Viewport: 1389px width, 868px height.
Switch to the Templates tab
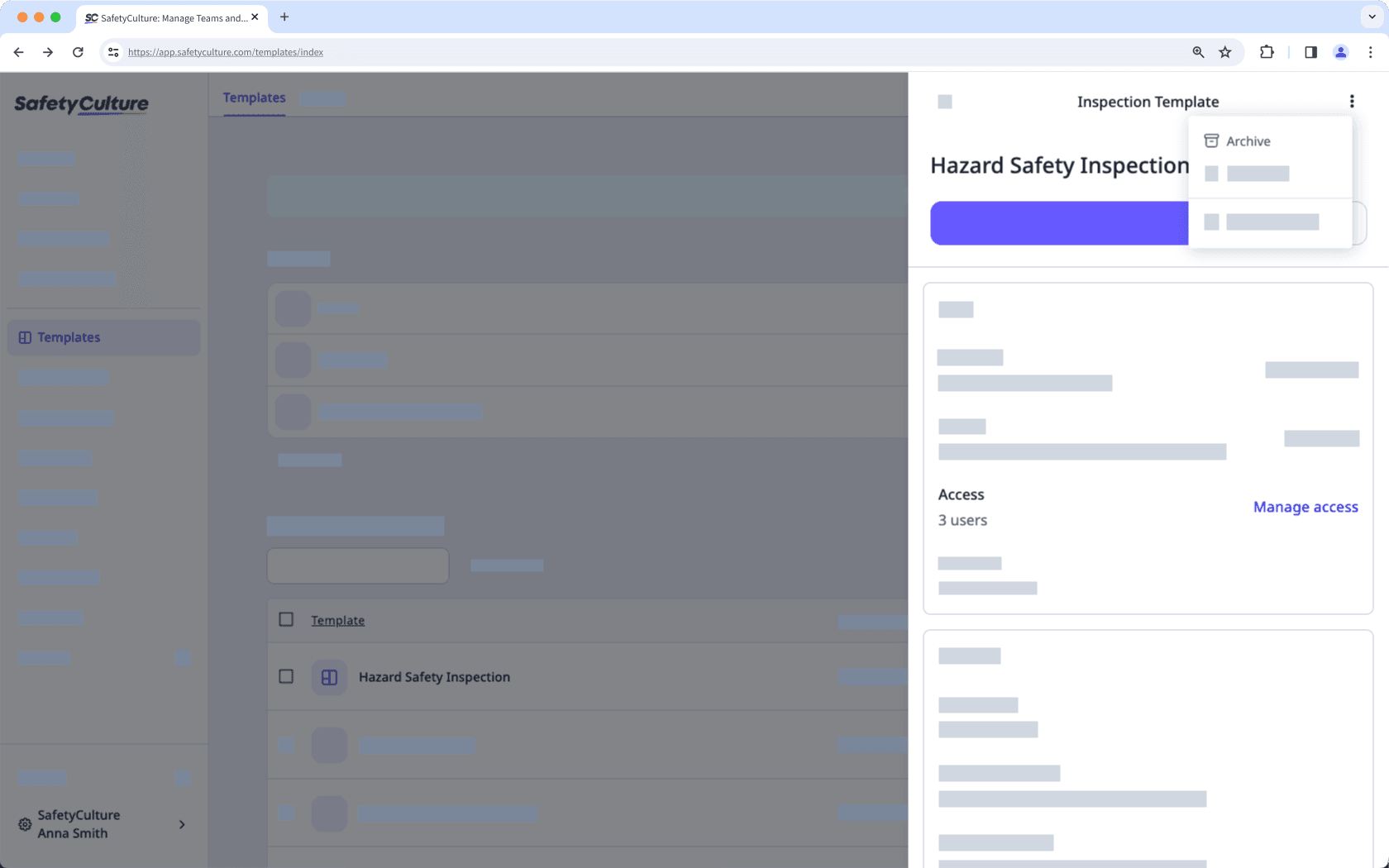point(254,98)
